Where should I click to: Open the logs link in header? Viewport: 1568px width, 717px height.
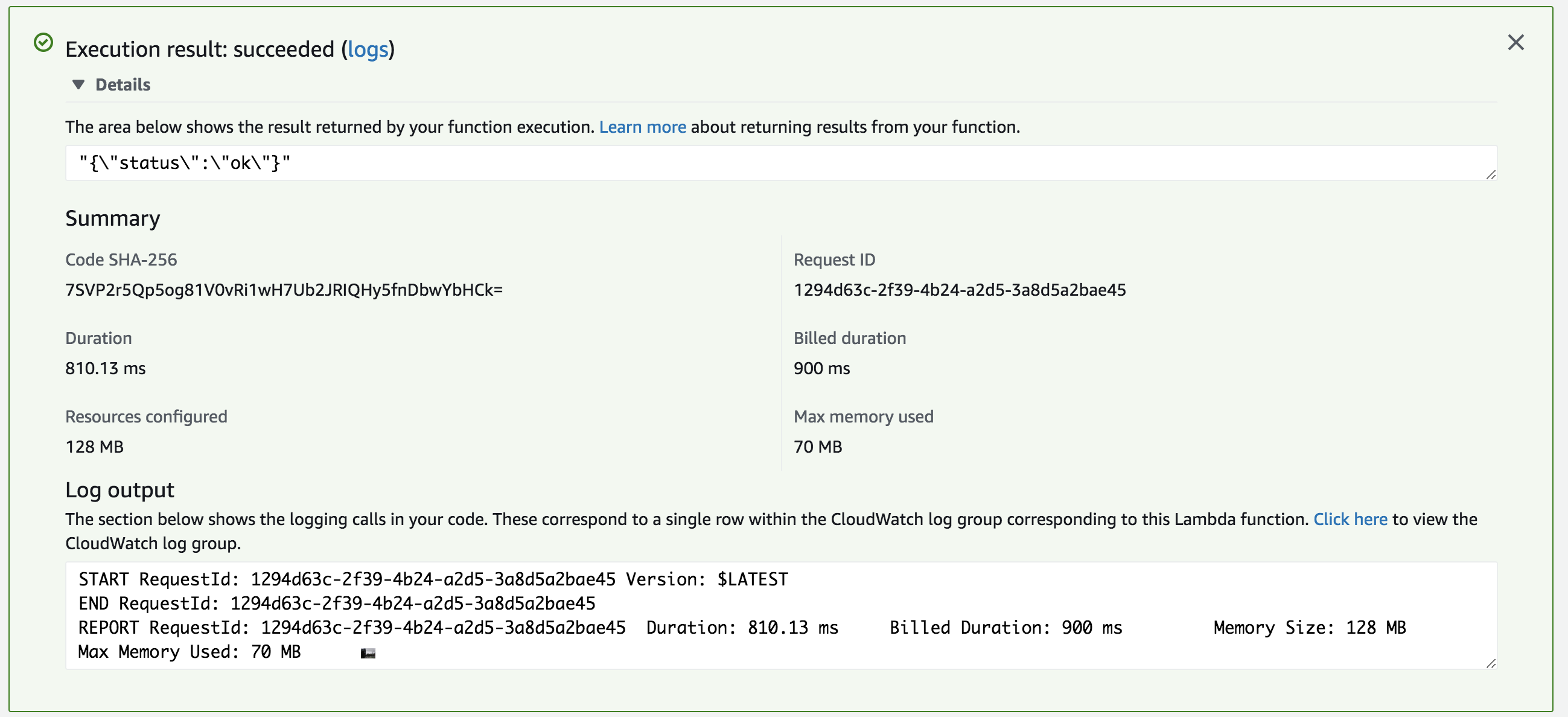click(x=368, y=49)
